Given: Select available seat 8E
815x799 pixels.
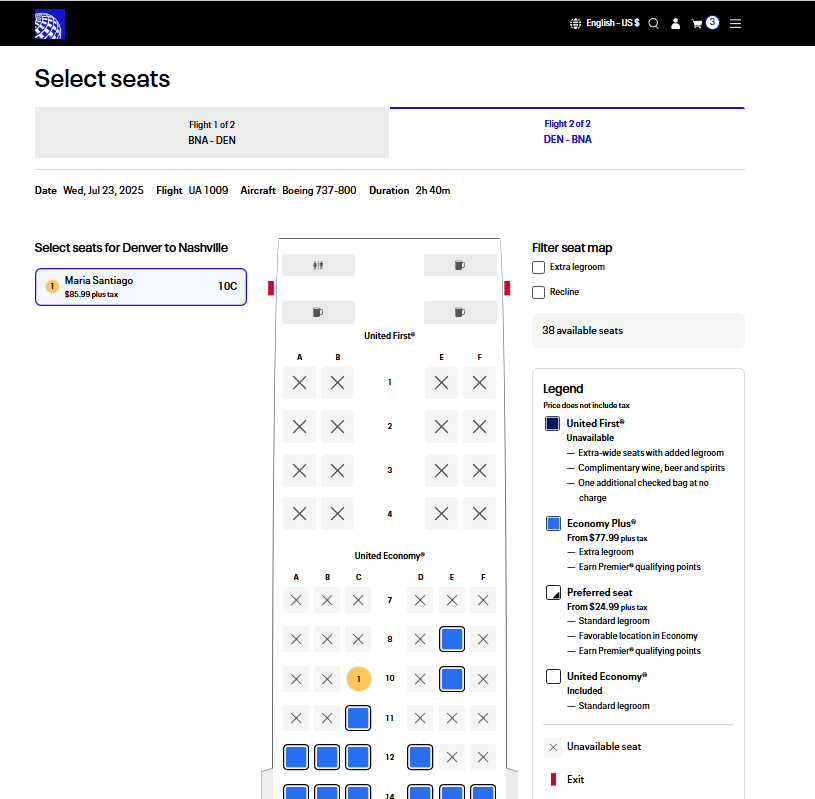Looking at the screenshot, I should (452, 639).
